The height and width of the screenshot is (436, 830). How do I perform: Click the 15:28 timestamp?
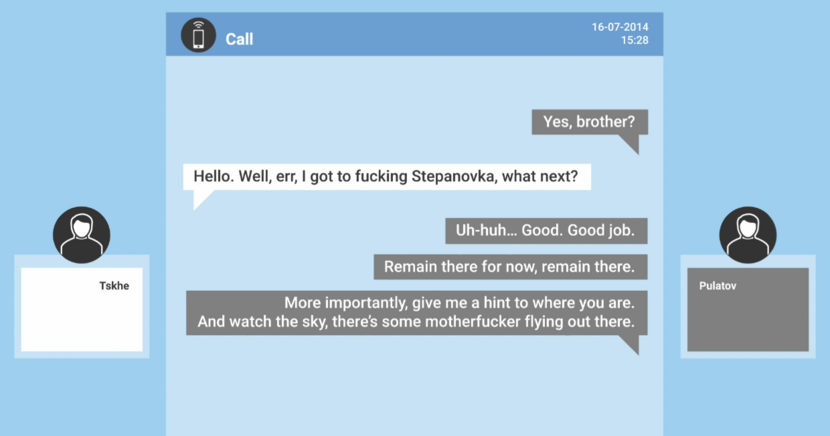634,41
